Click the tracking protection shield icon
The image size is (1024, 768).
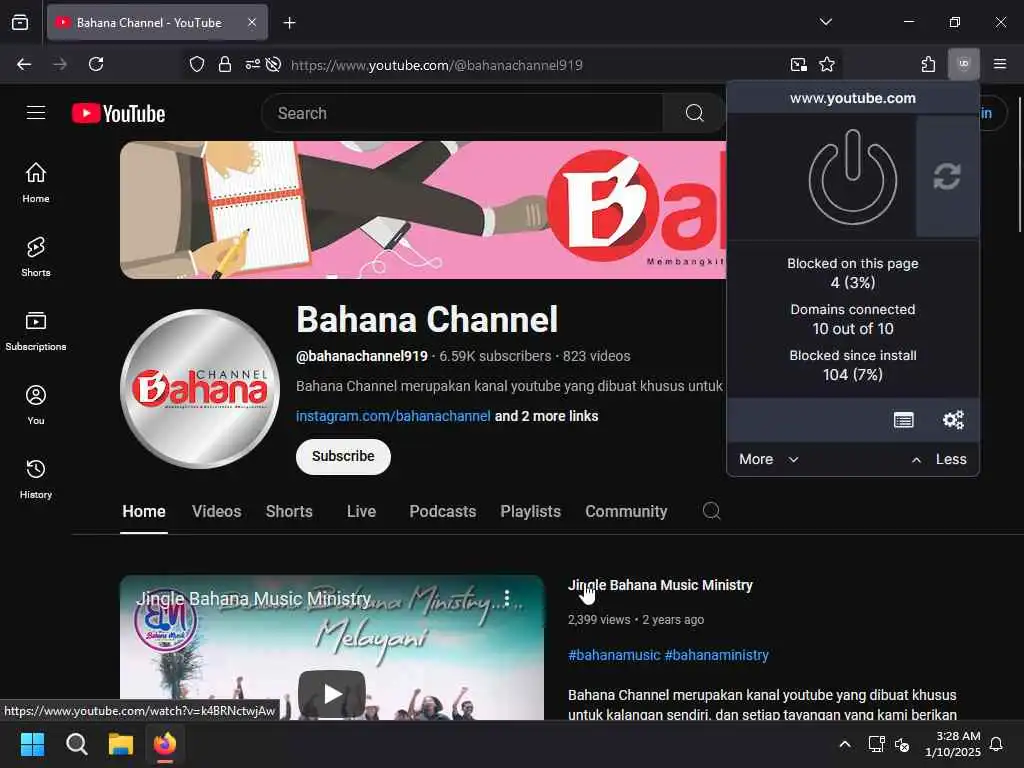[x=197, y=64]
